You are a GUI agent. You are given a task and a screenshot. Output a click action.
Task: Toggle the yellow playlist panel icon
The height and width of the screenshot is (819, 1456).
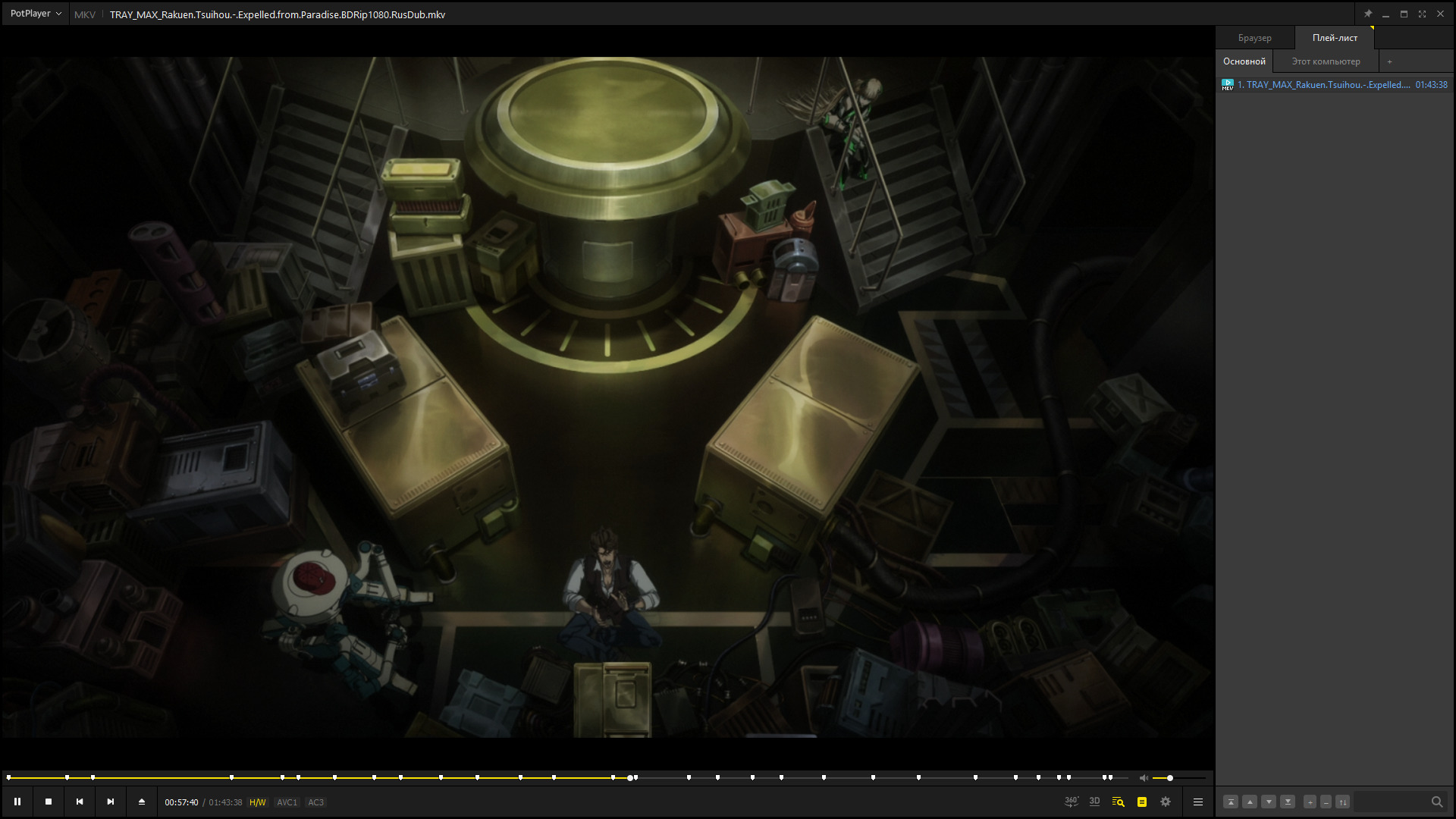[x=1142, y=802]
